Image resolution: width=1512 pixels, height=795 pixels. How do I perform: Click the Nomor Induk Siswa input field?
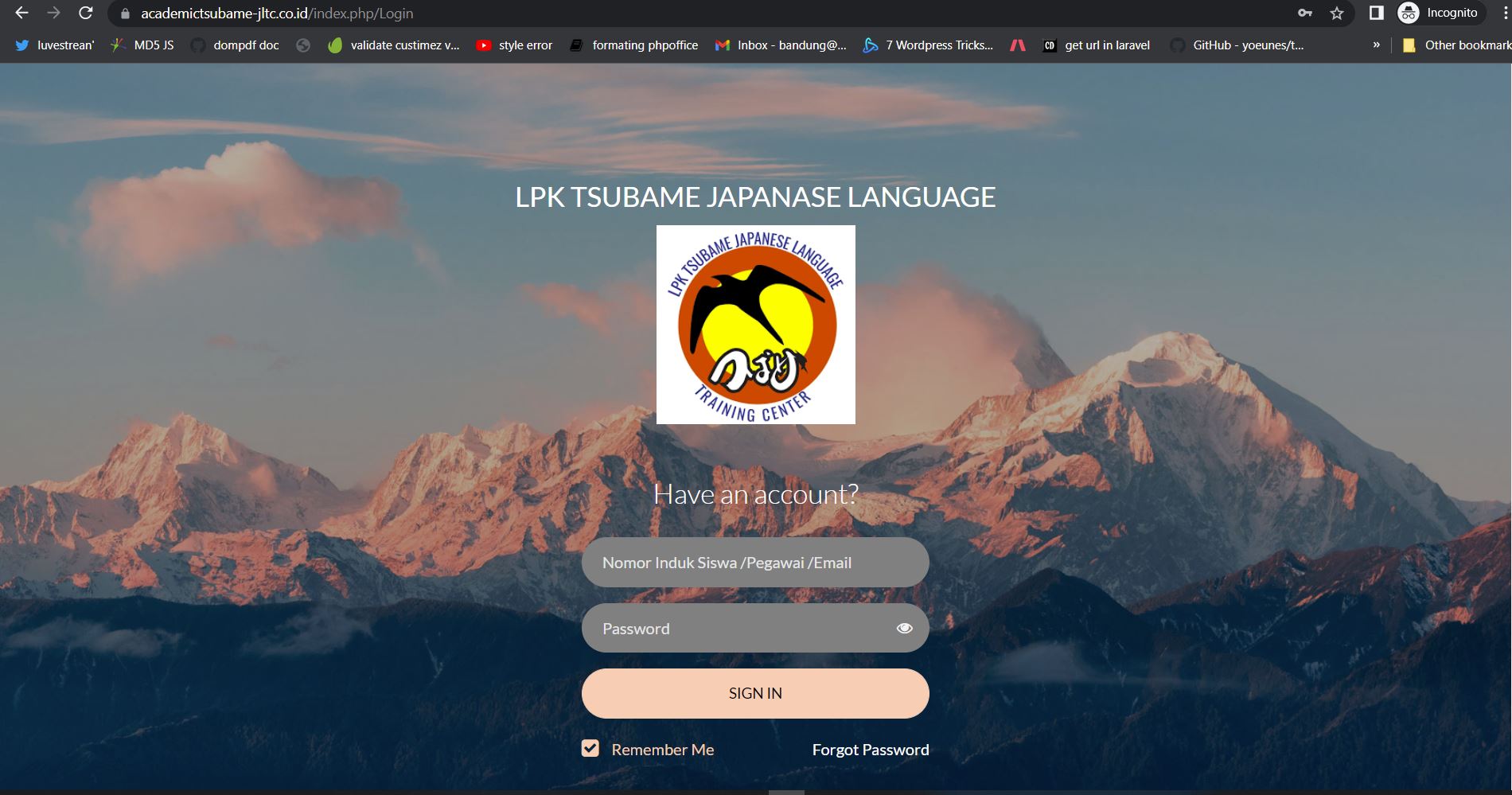pos(754,563)
